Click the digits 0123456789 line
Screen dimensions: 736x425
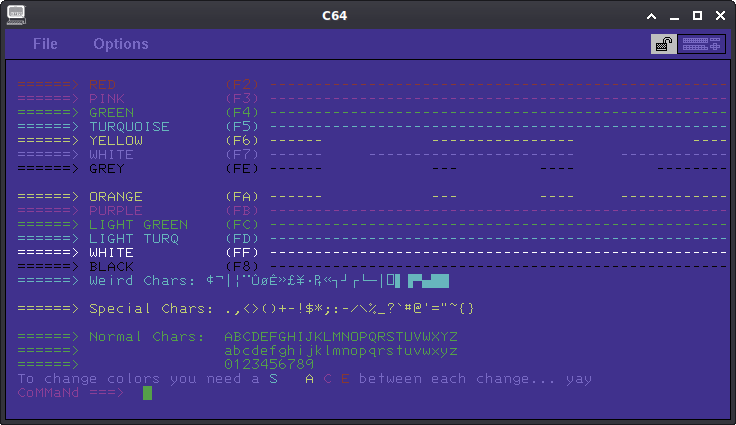point(269,364)
